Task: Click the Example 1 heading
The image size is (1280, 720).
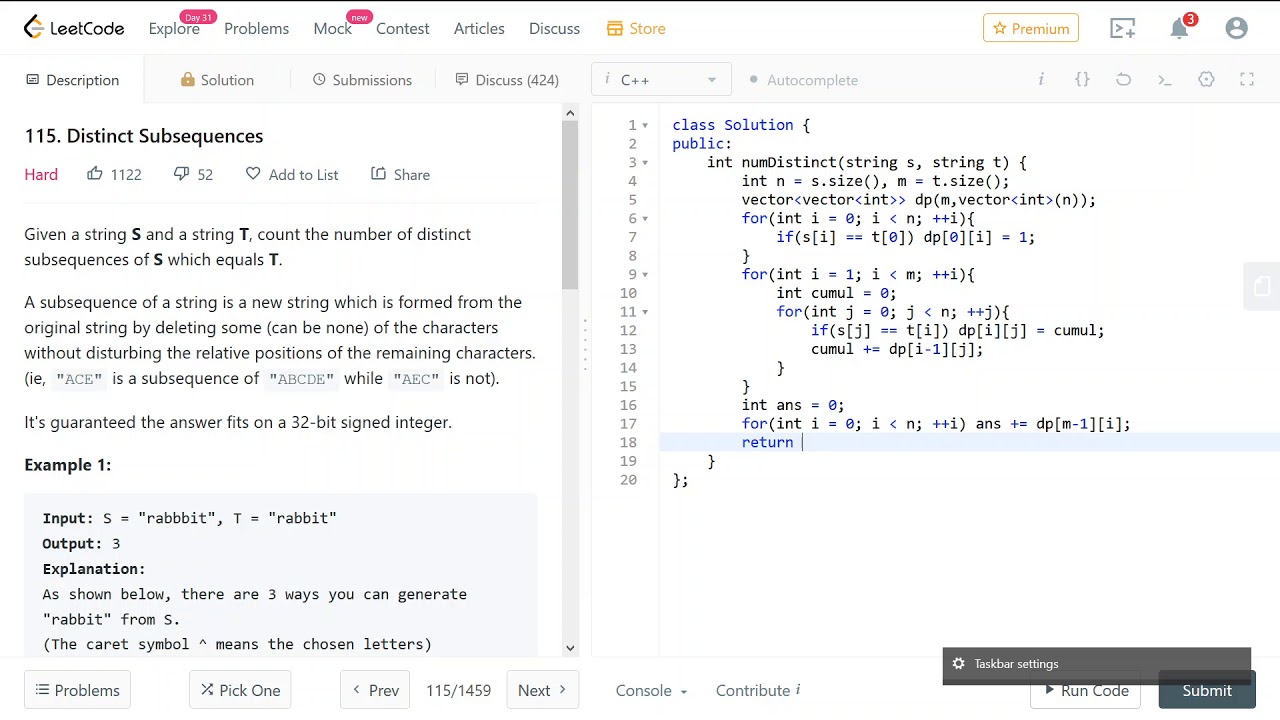Action: click(x=68, y=464)
